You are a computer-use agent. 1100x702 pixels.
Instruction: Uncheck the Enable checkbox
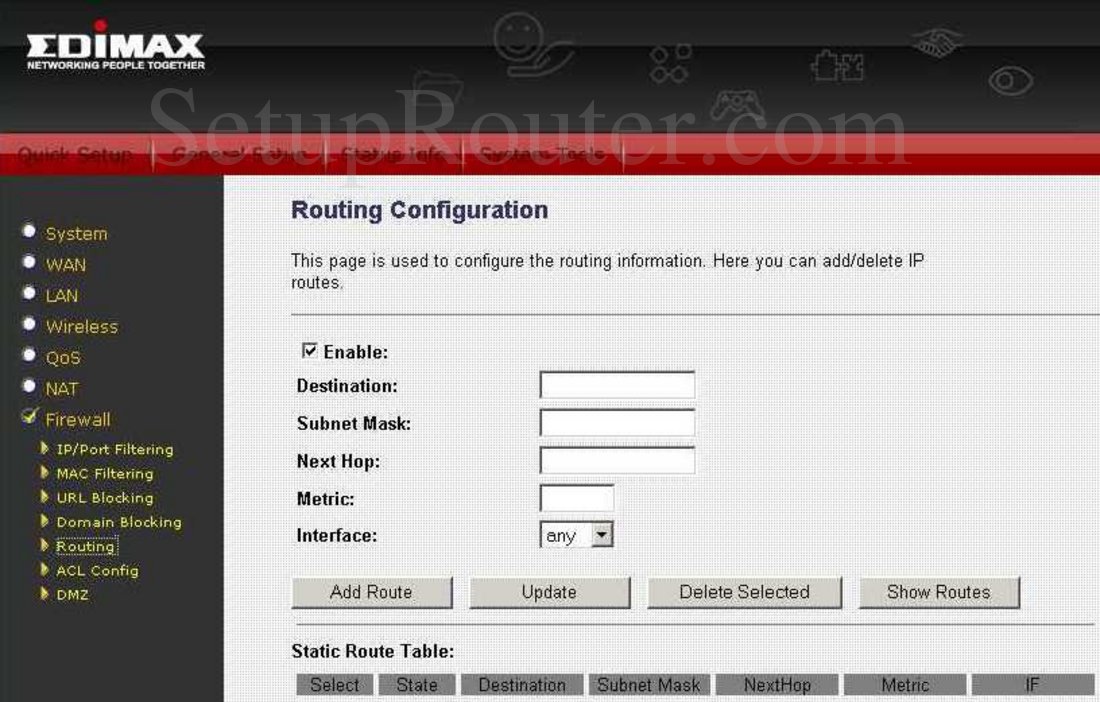point(310,351)
